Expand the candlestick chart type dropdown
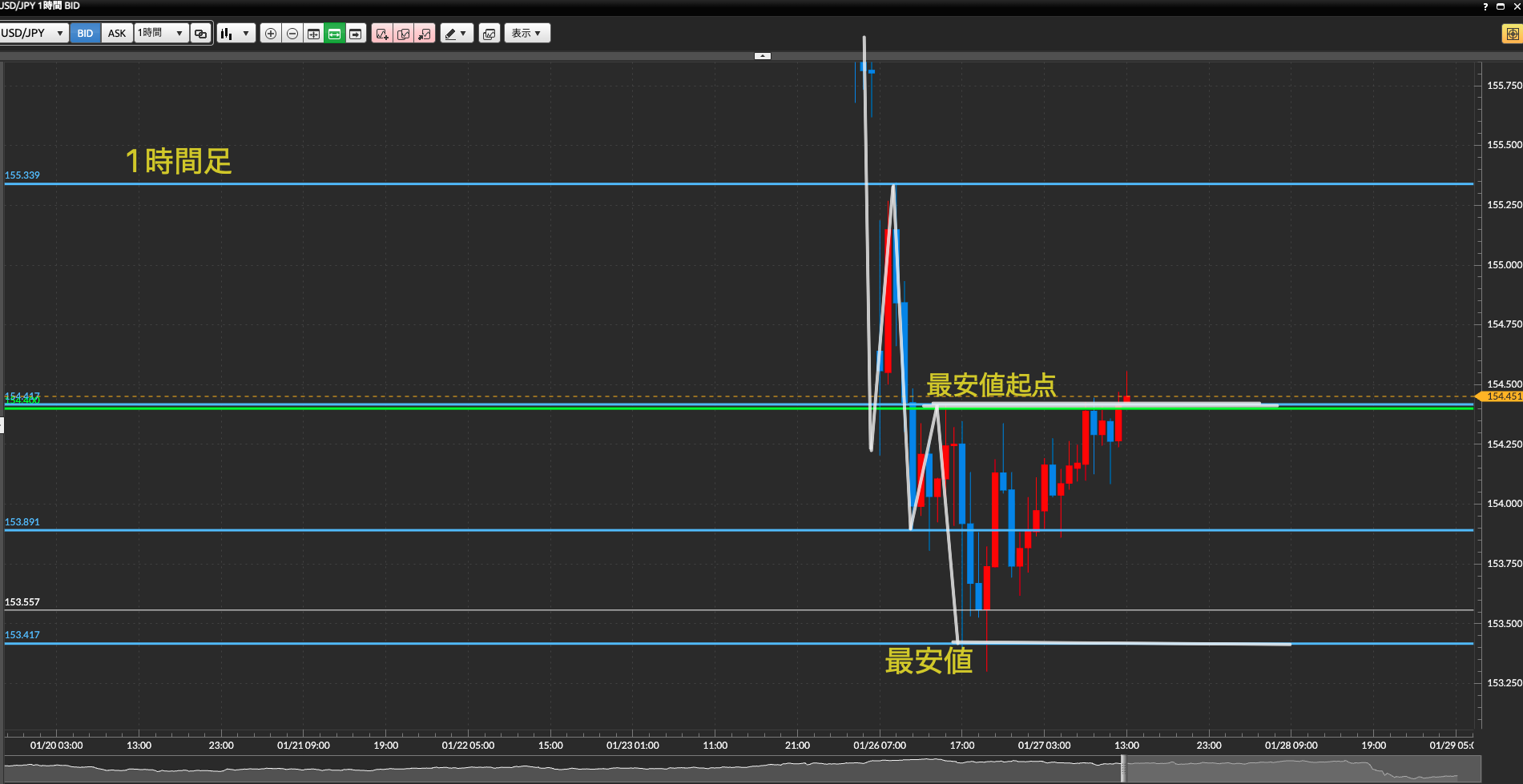Image resolution: width=1523 pixels, height=784 pixels. (236, 34)
